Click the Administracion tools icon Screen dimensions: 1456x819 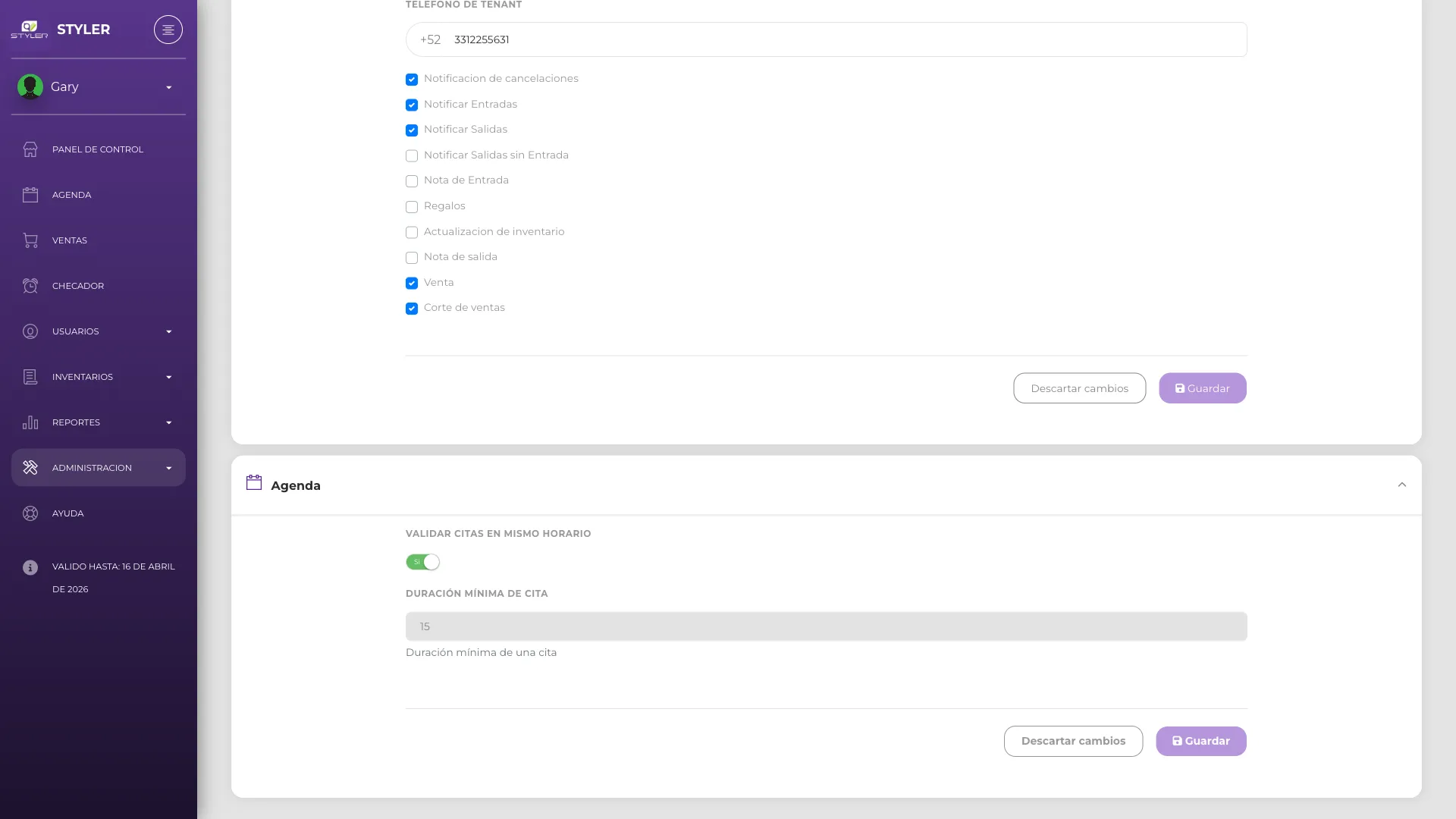click(x=30, y=468)
